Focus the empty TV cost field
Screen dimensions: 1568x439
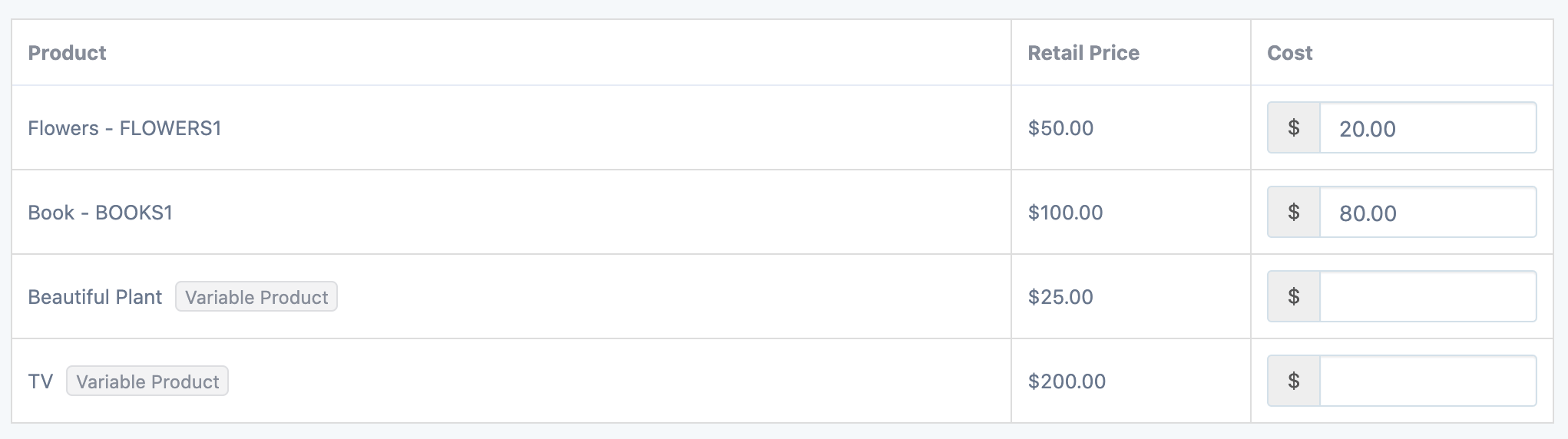(x=1427, y=381)
